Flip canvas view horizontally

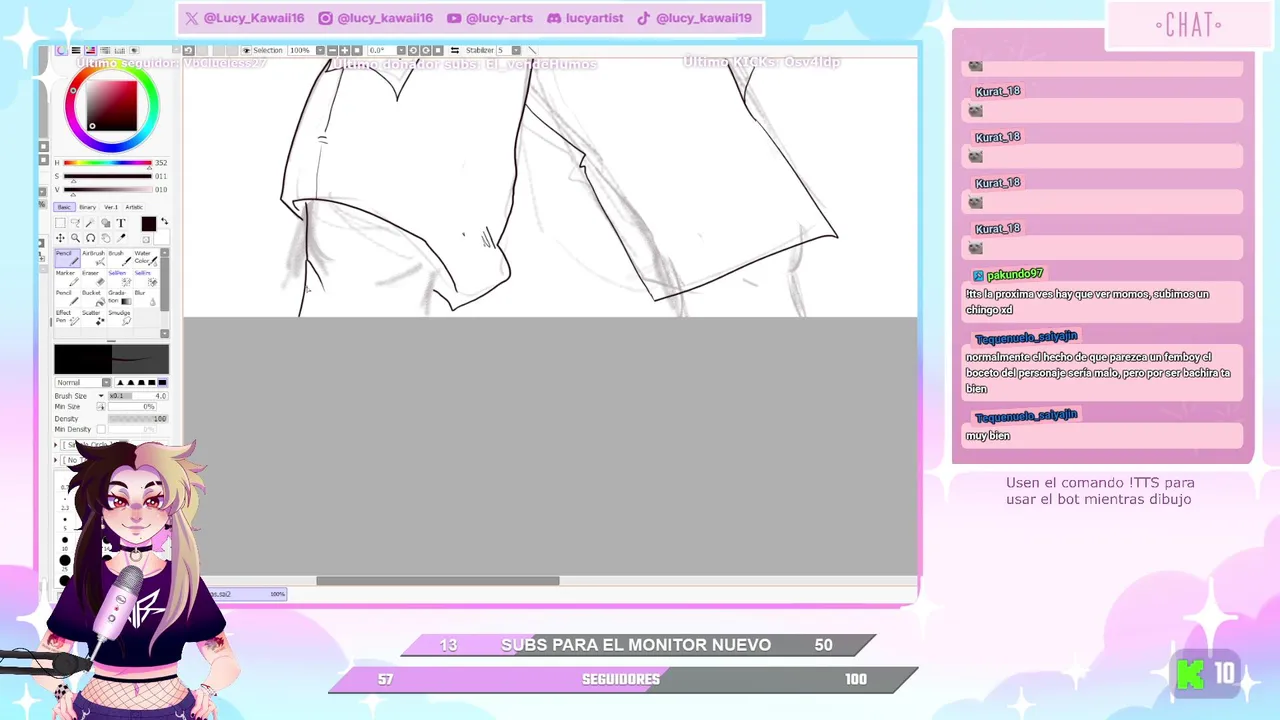(455, 50)
